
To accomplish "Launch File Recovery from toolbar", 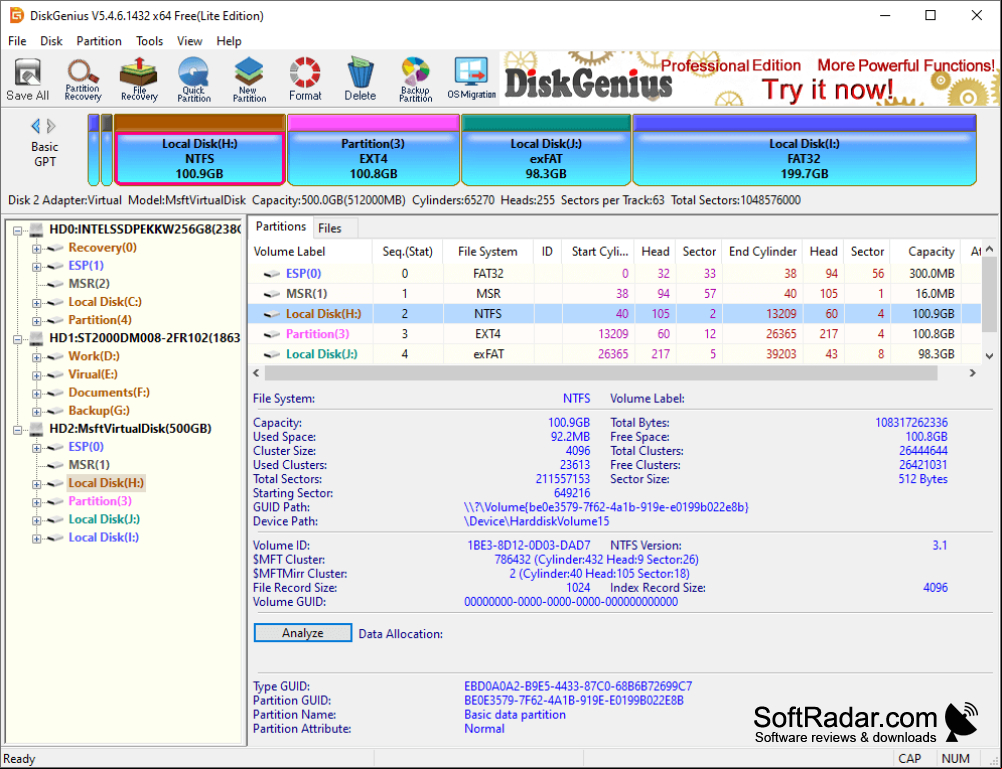I will [139, 79].
